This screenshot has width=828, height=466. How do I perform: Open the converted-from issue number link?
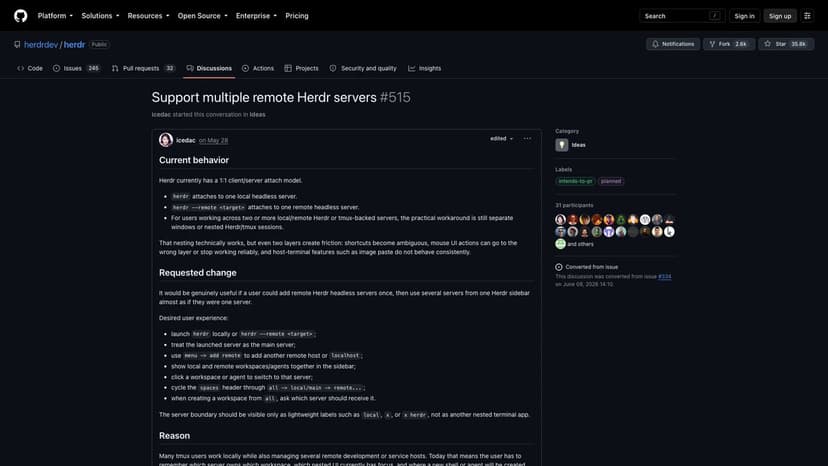click(x=664, y=276)
